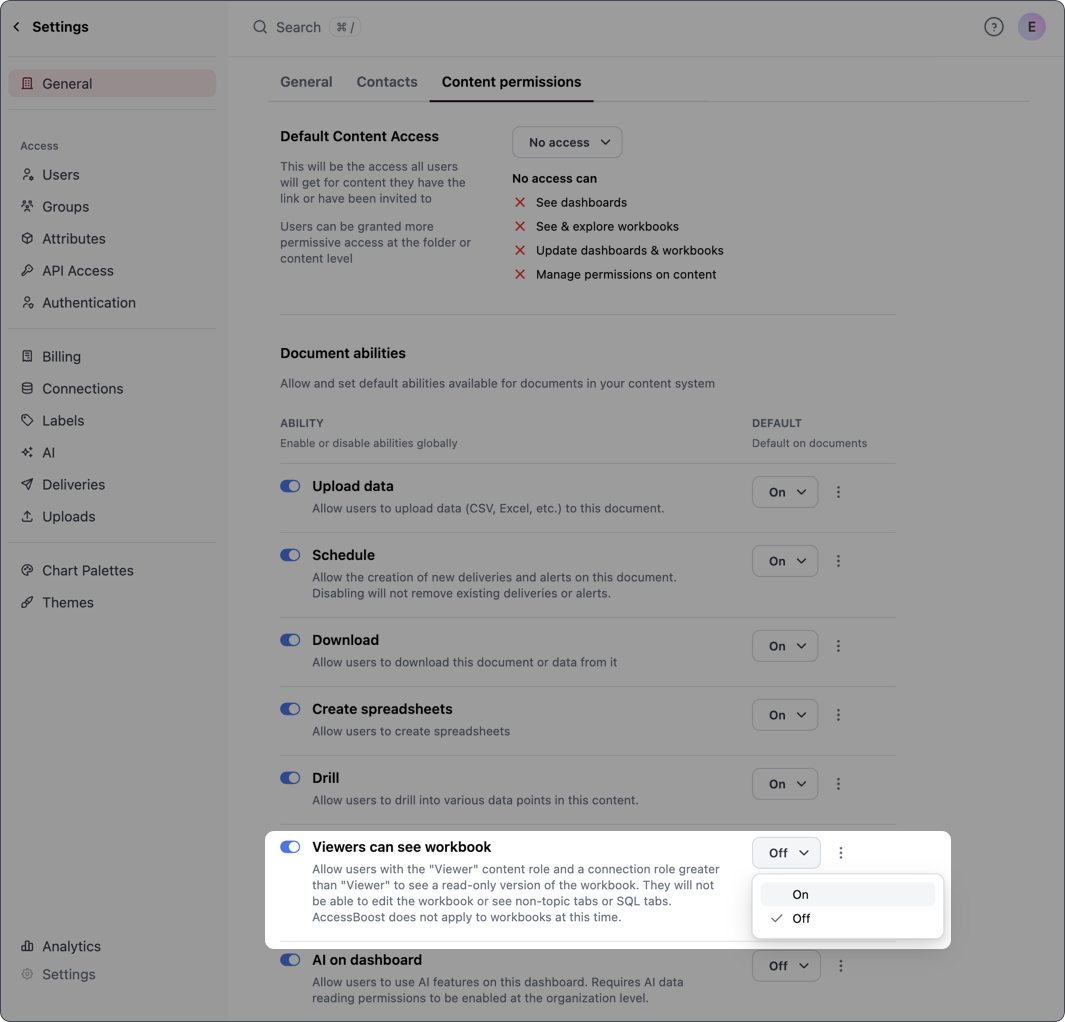Open AI on dashboard default dropdown

tap(786, 966)
